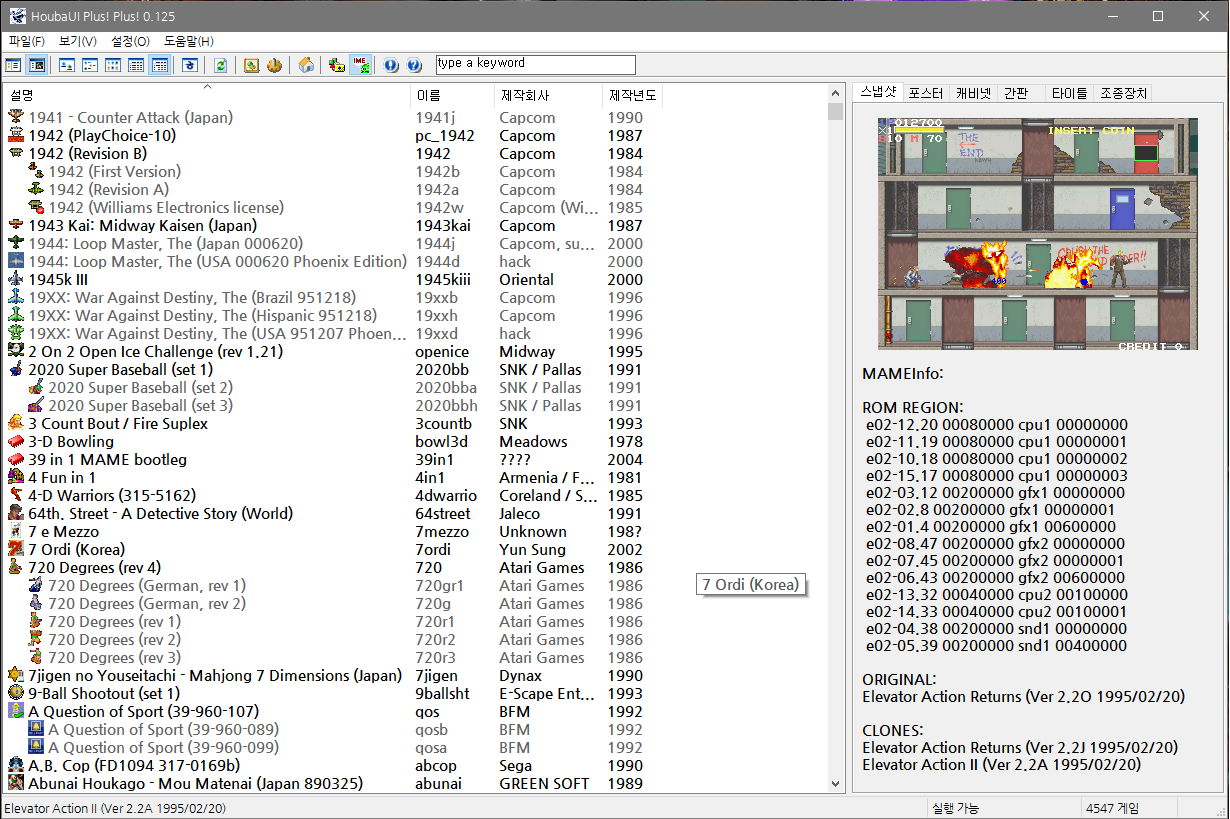The width and height of the screenshot is (1230, 819).
Task: Select 1942 (First Version) clone row
Action: 333,172
